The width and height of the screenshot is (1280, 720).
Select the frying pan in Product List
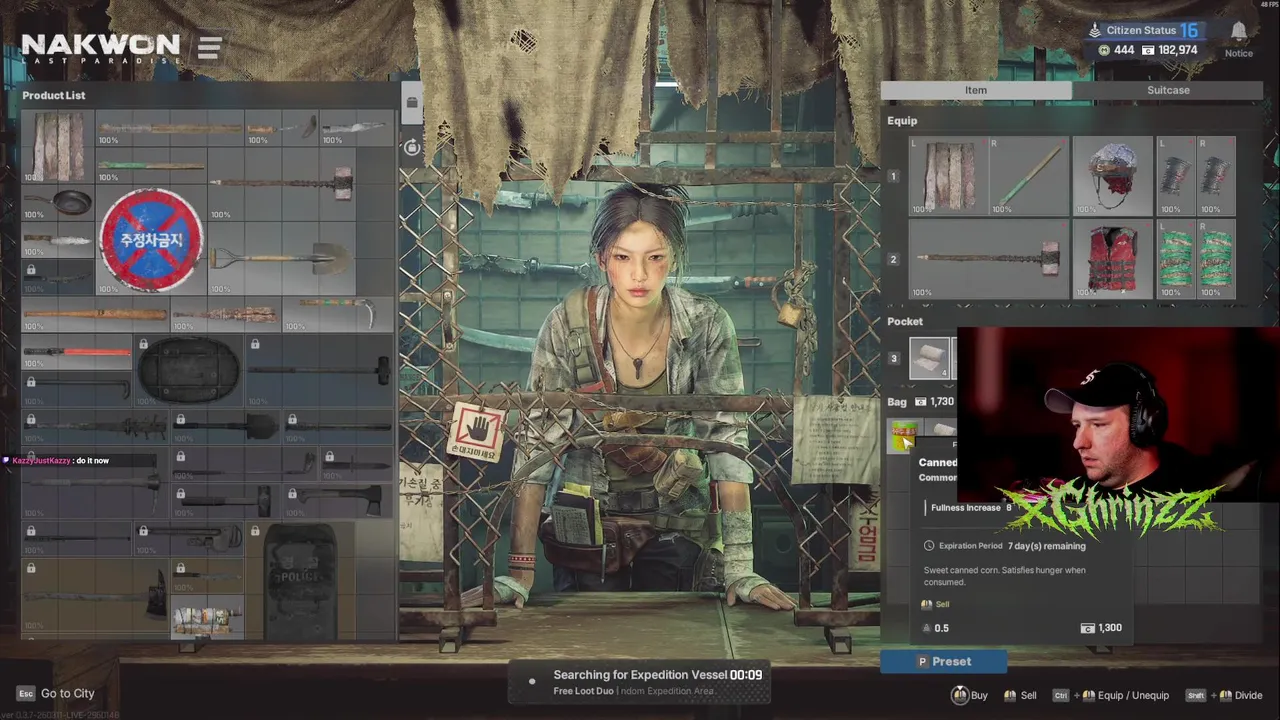click(58, 203)
